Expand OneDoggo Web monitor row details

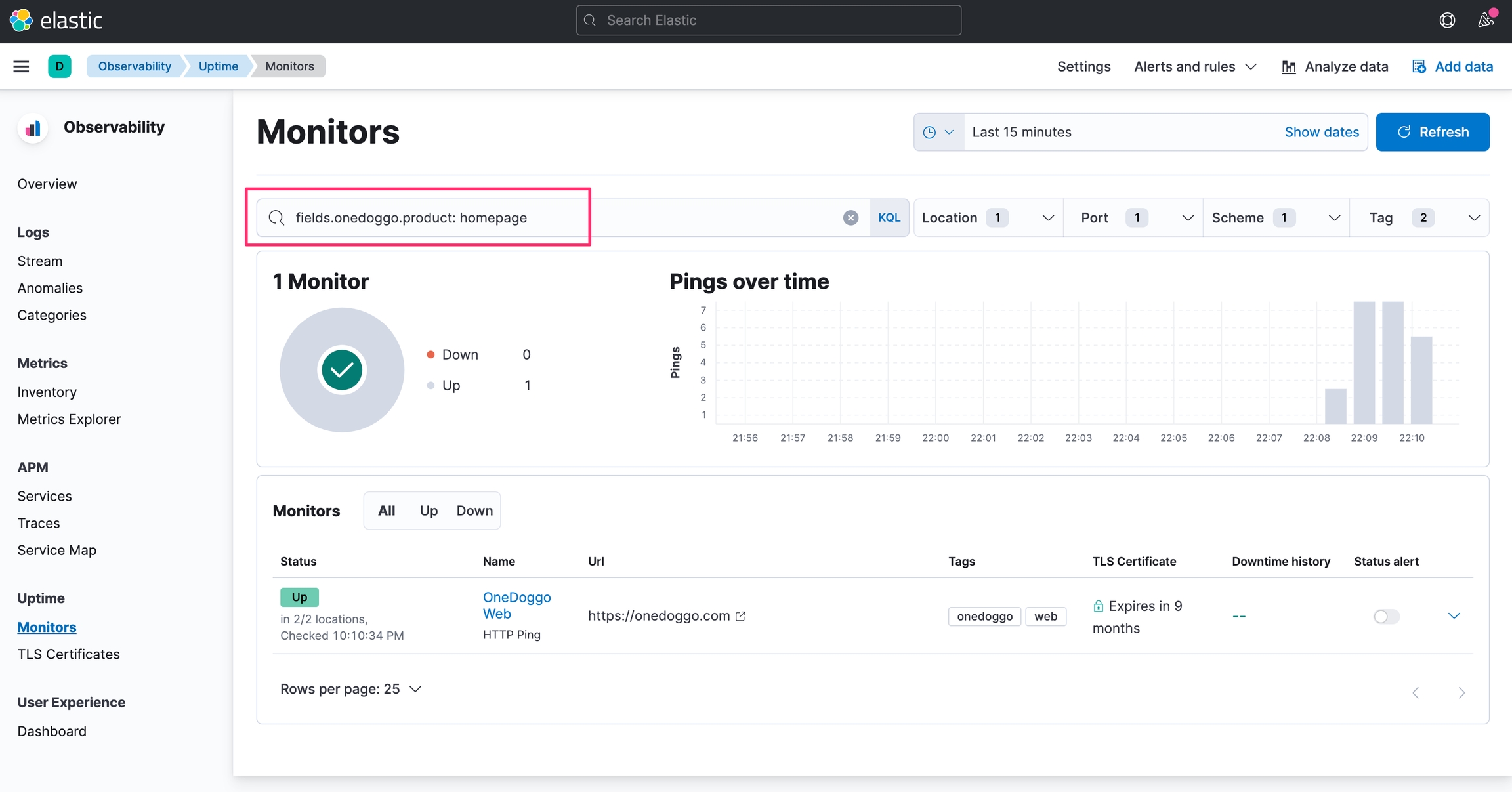(x=1454, y=615)
